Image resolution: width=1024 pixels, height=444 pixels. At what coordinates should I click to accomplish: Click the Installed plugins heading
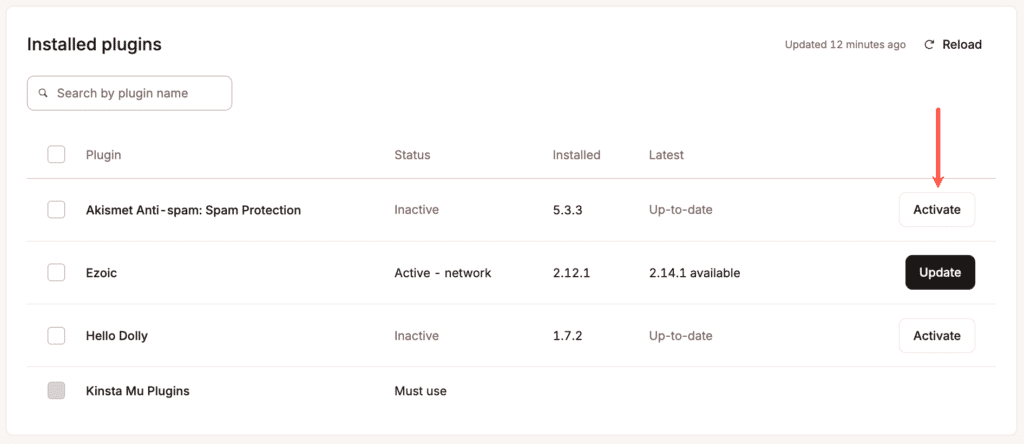(94, 45)
